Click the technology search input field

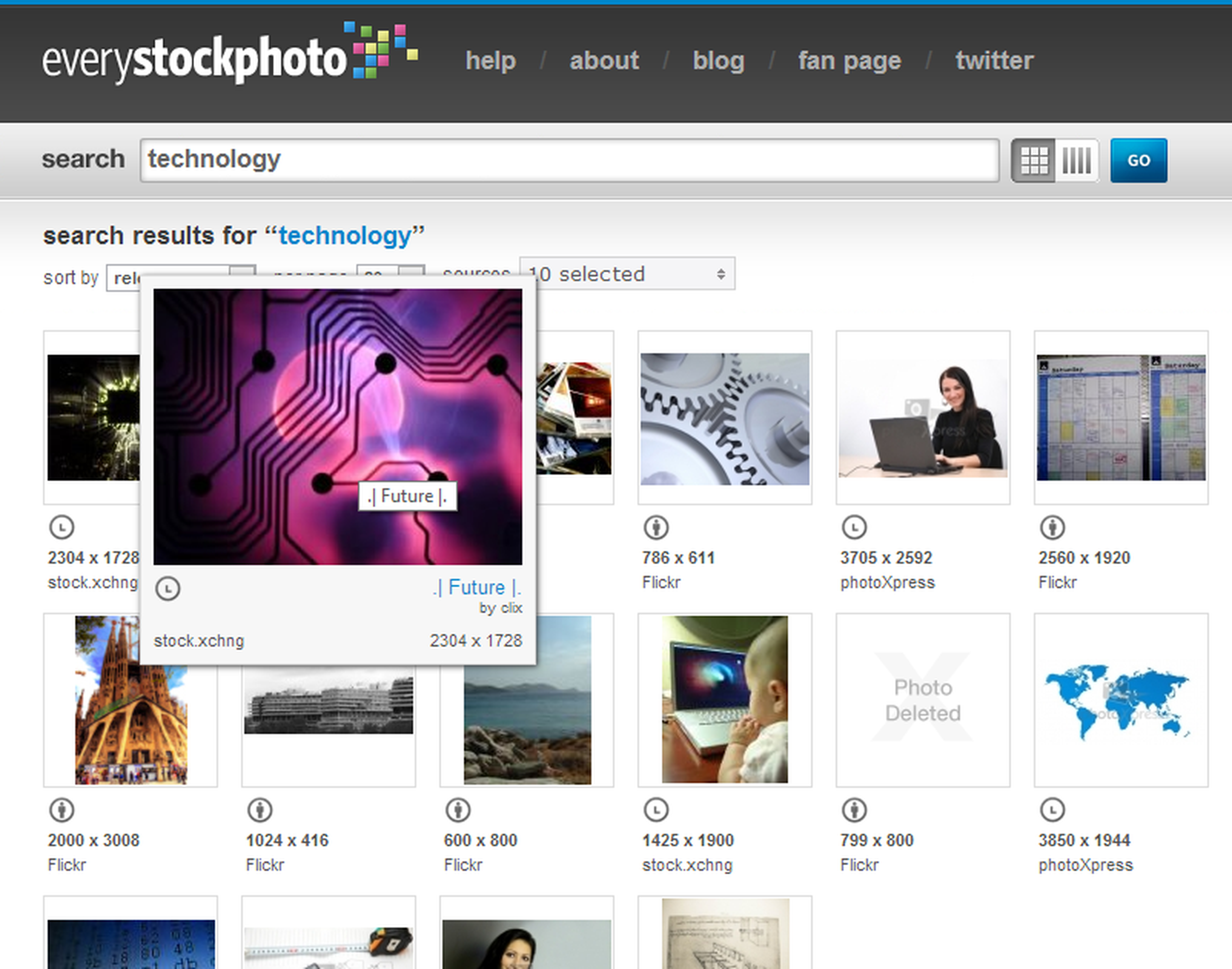click(x=570, y=161)
